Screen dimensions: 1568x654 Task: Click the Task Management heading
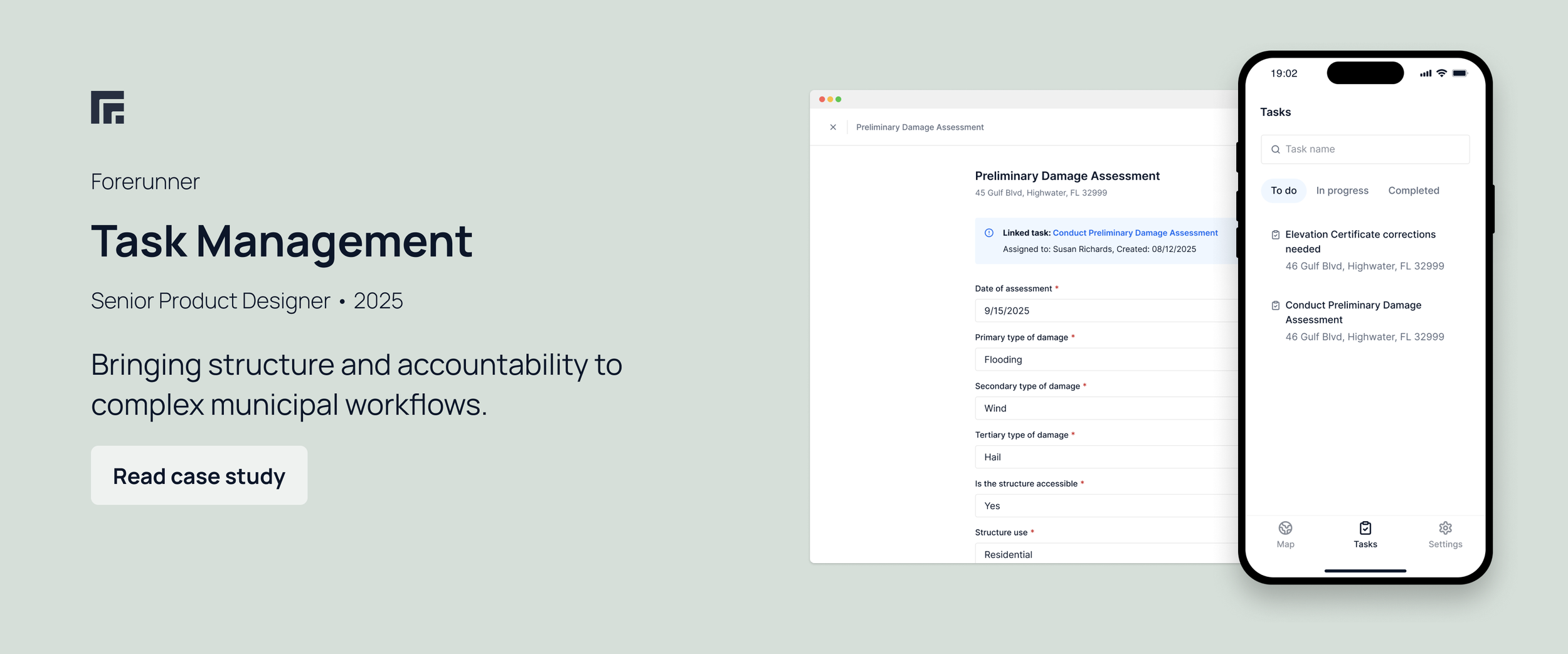click(x=282, y=241)
